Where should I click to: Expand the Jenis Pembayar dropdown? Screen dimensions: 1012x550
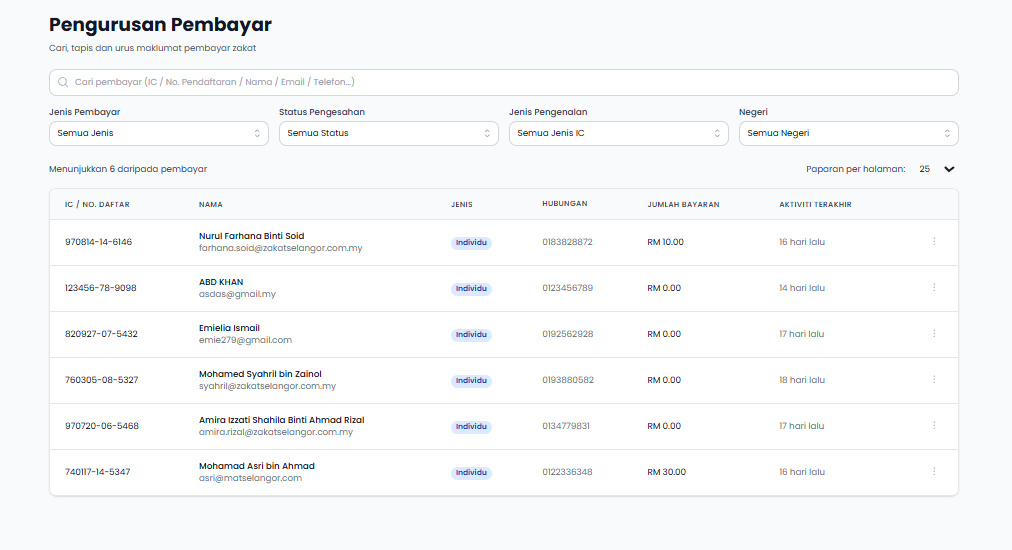pos(158,133)
